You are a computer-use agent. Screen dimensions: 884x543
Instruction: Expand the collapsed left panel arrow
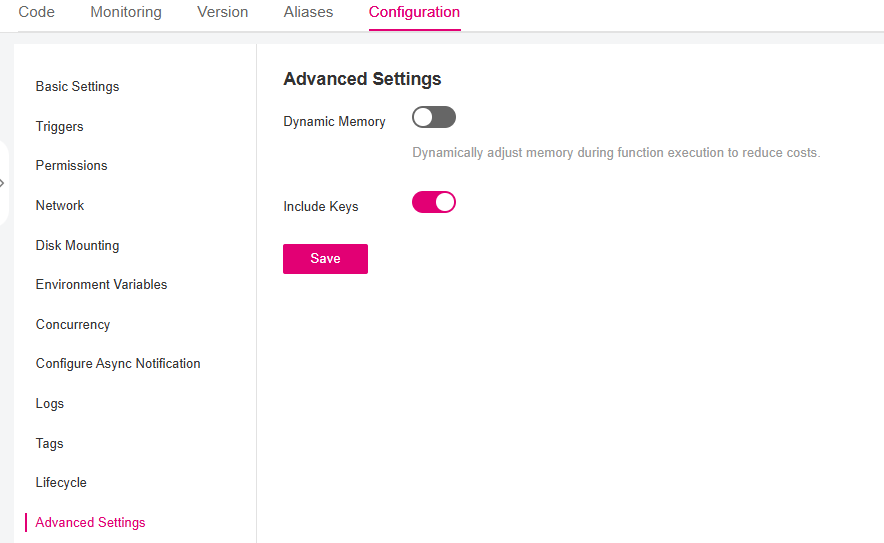click(3, 183)
